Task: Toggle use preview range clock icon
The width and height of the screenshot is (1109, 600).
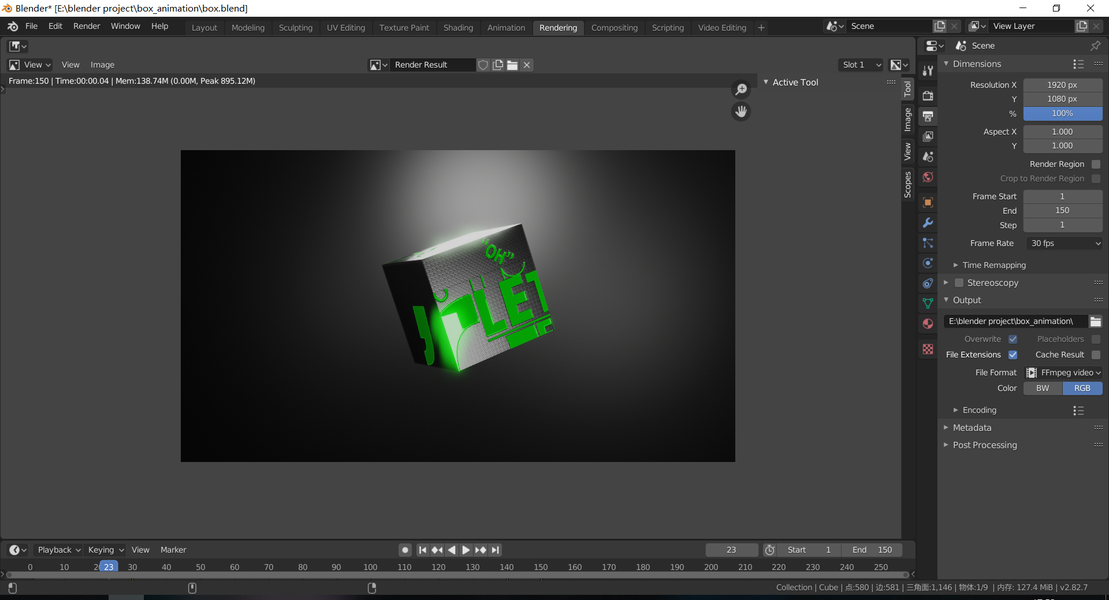Action: tap(770, 550)
